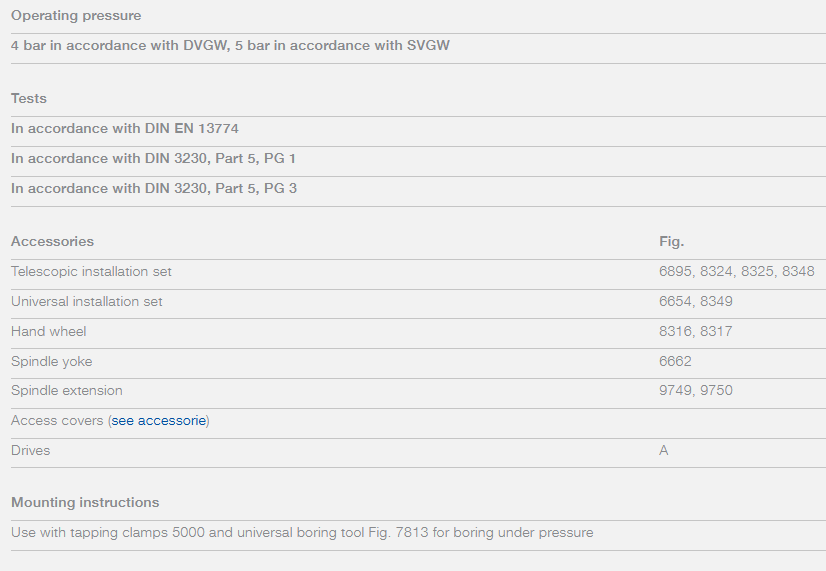Click the "Fig." column header

(671, 242)
